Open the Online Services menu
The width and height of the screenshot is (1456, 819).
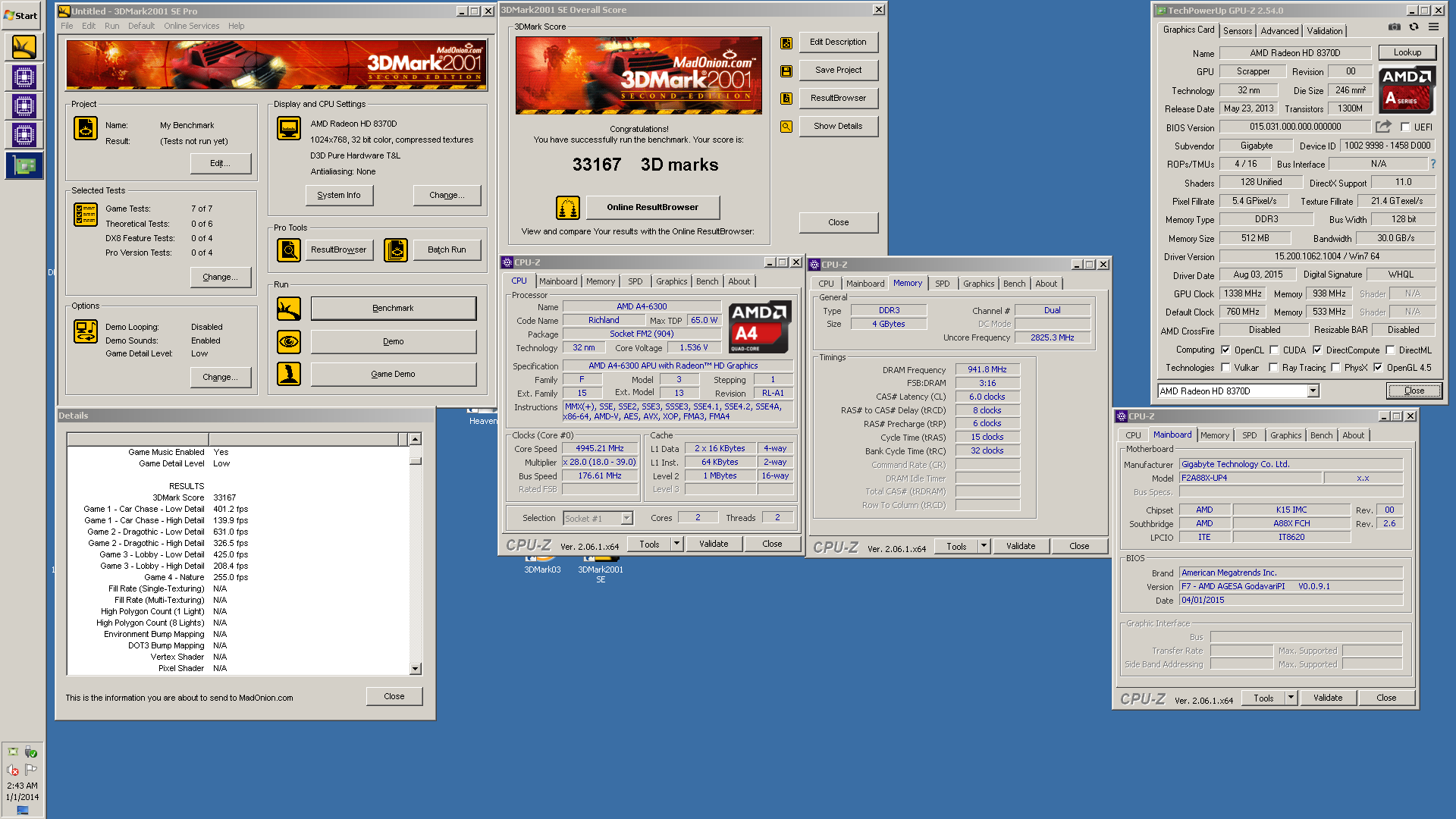(191, 26)
